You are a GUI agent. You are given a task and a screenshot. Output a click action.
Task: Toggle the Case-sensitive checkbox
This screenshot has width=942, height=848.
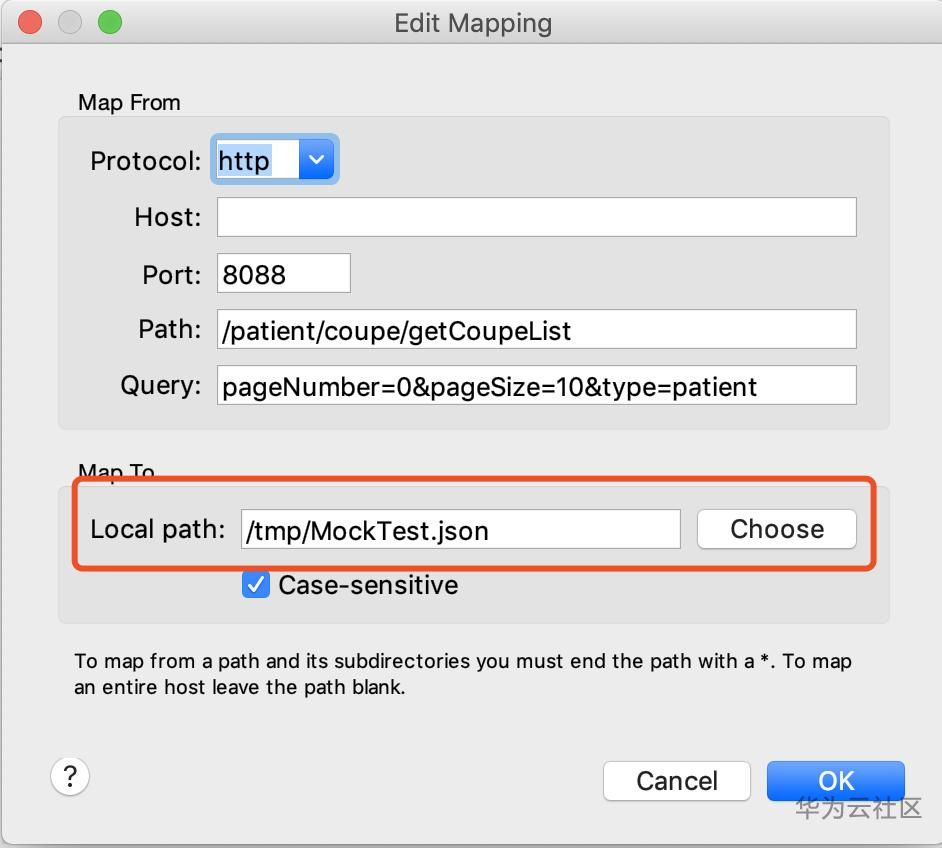point(256,585)
